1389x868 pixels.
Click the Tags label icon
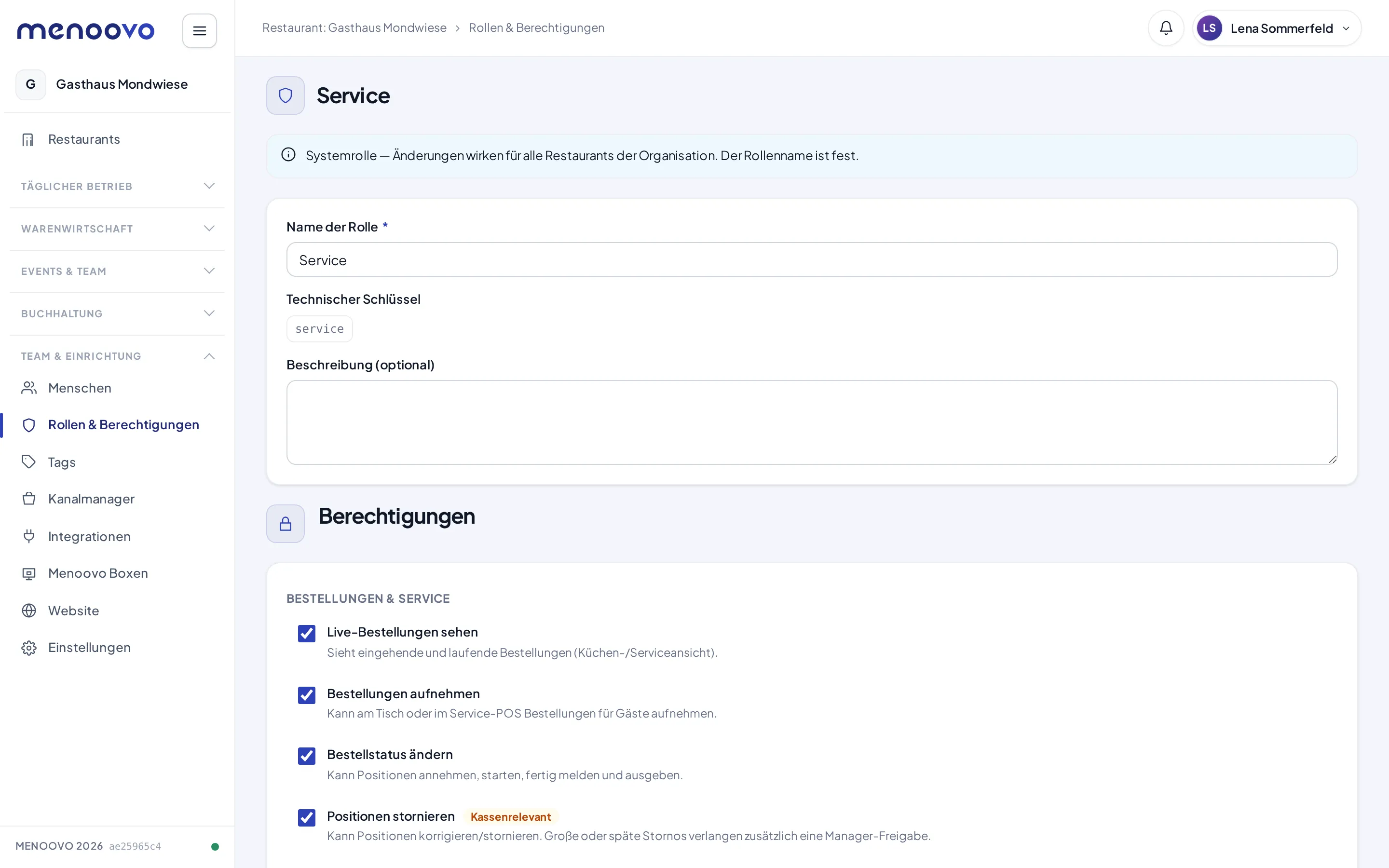pyautogui.click(x=29, y=462)
